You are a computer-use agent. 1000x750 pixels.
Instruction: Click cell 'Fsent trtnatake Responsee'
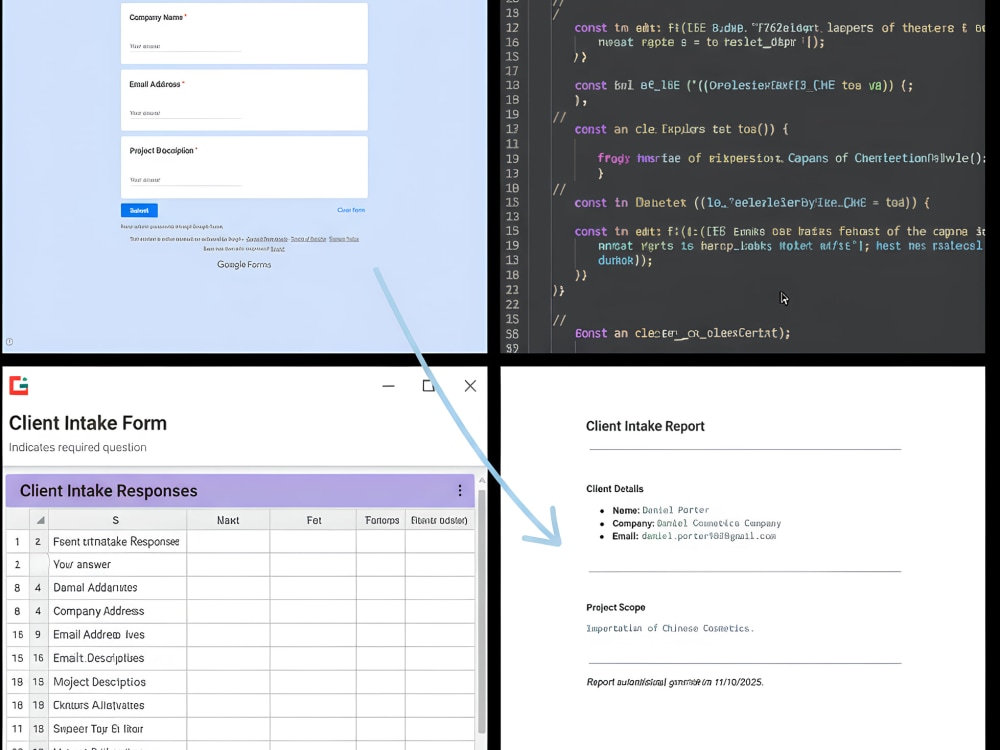(x=117, y=541)
